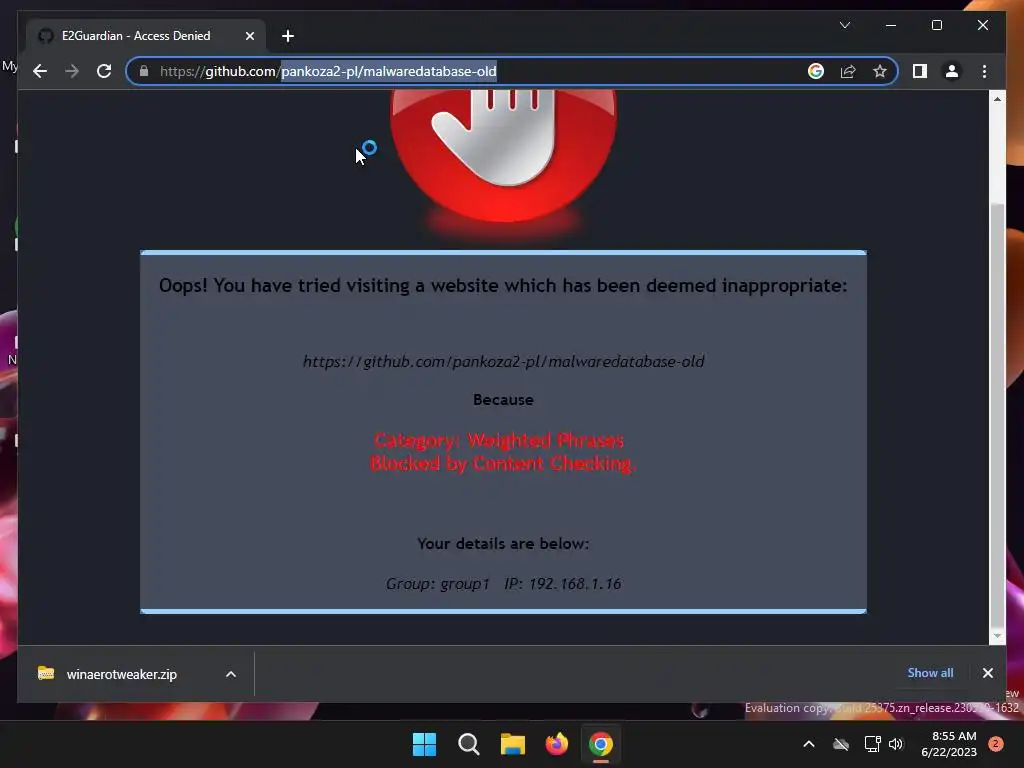Image resolution: width=1024 pixels, height=768 pixels.
Task: Share this page using share icon
Action: 848,71
